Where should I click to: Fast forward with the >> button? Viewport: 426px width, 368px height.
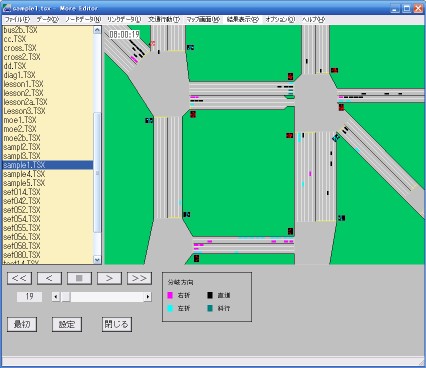[139, 278]
